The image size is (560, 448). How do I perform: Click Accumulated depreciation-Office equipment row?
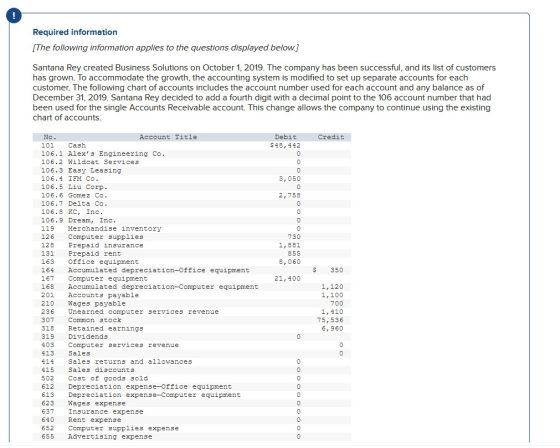[192, 270]
